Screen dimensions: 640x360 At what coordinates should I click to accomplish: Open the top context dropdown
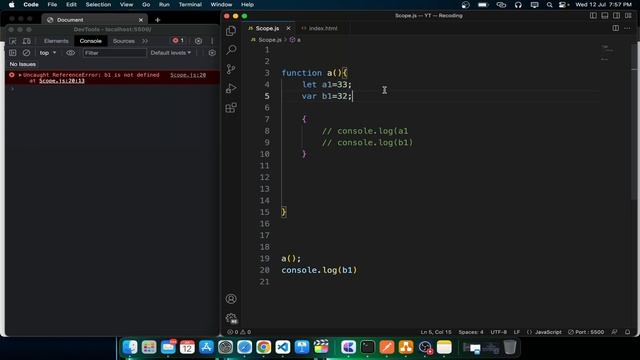point(48,53)
